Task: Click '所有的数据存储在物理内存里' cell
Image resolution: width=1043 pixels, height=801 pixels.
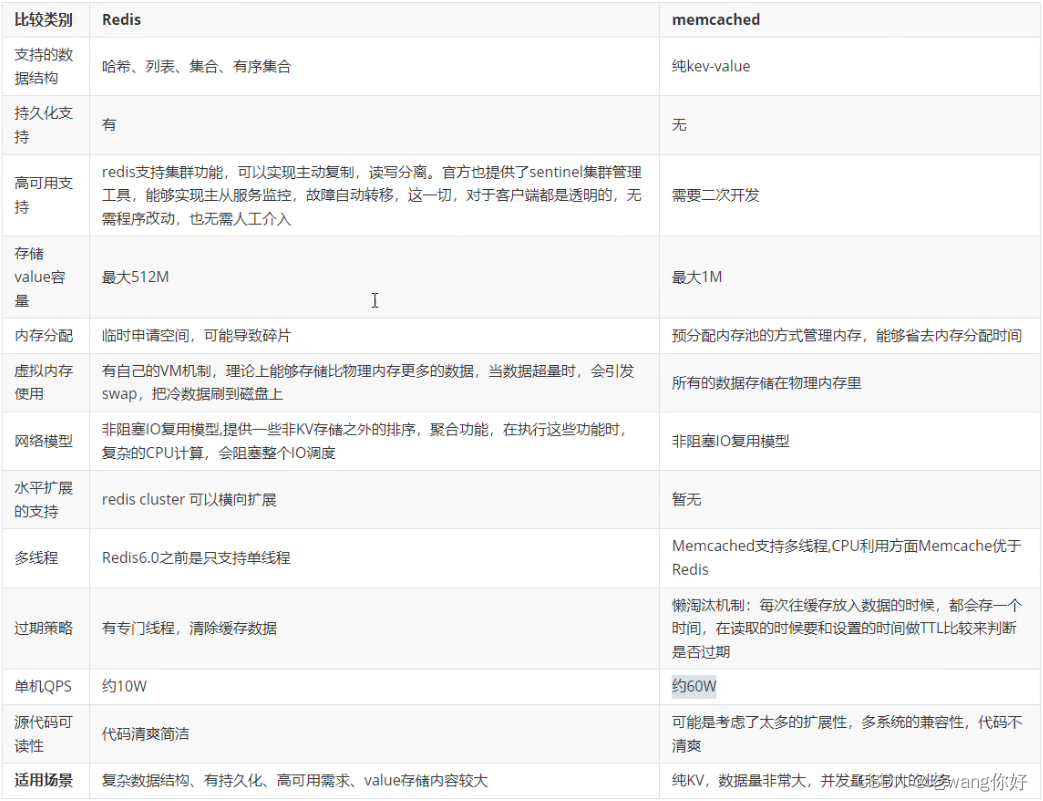Action: pyautogui.click(x=766, y=383)
